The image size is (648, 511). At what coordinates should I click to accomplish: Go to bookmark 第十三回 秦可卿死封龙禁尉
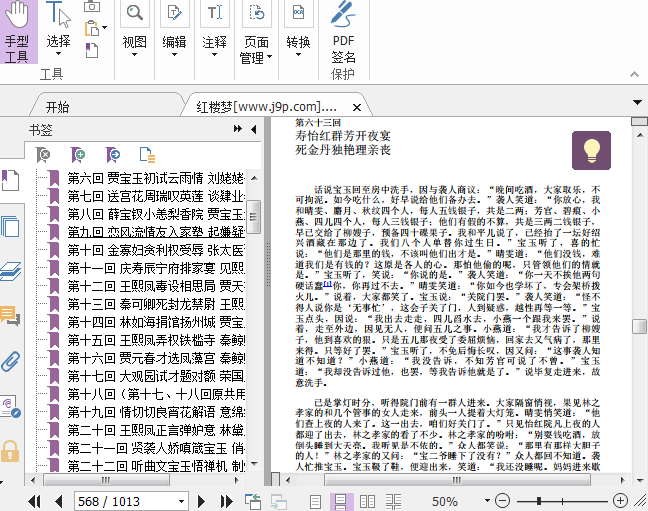156,304
